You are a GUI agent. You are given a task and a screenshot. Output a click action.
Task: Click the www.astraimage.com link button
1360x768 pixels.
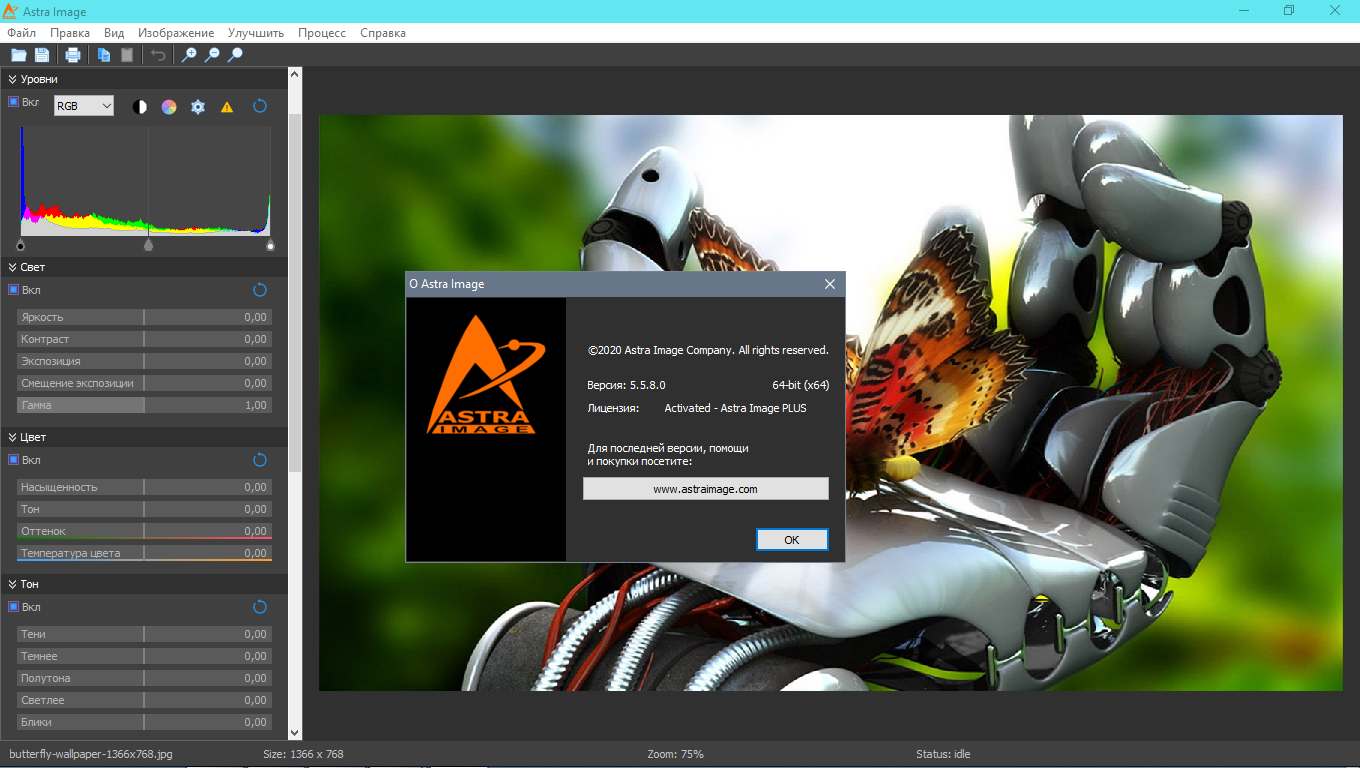coord(705,489)
